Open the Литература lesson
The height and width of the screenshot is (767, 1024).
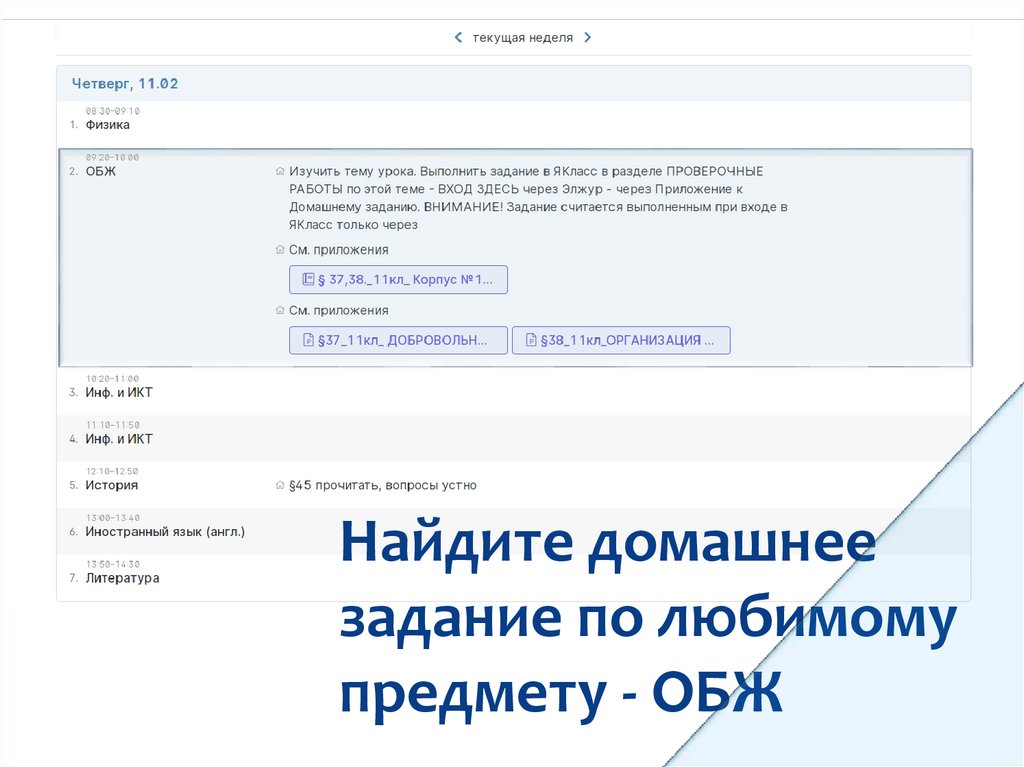pyautogui.click(x=122, y=578)
